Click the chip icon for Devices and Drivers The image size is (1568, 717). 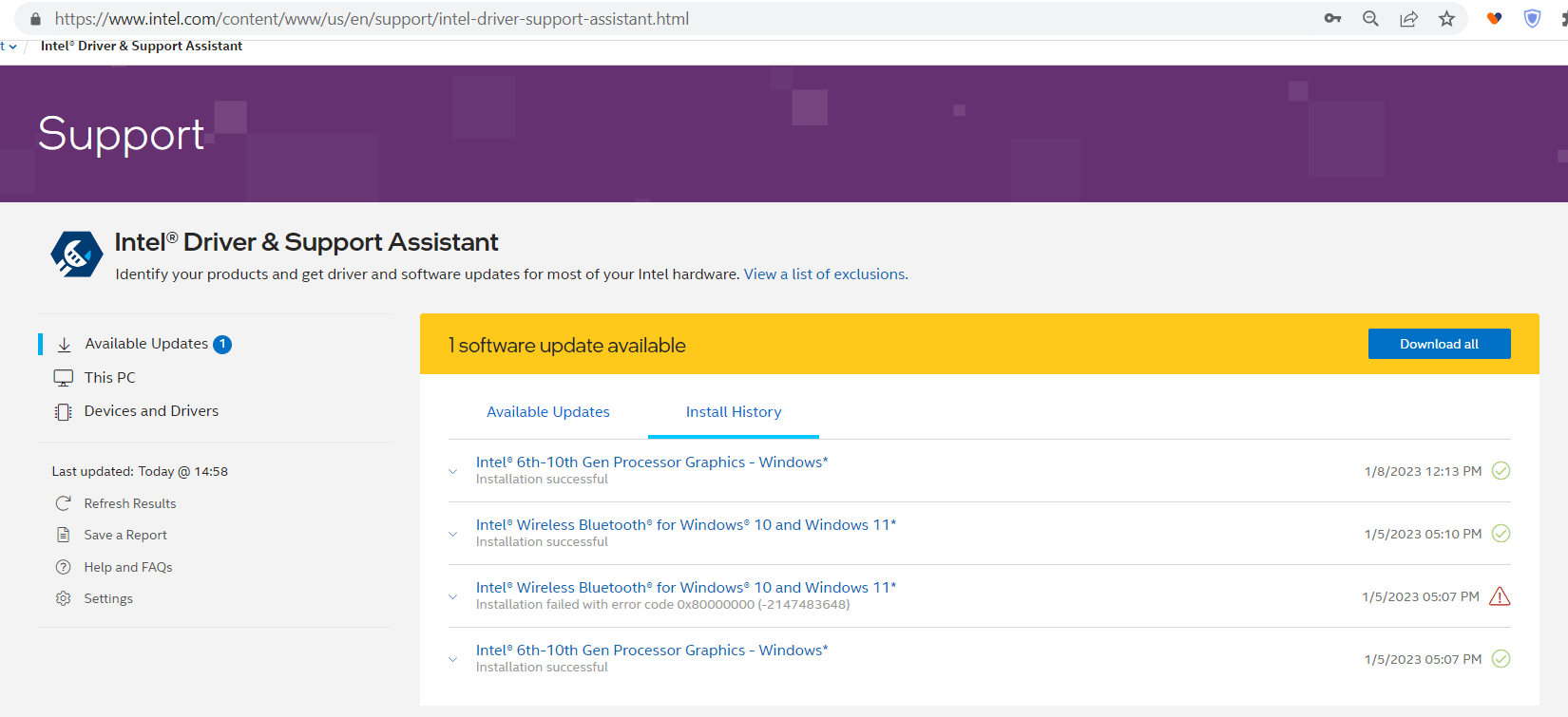tap(64, 412)
